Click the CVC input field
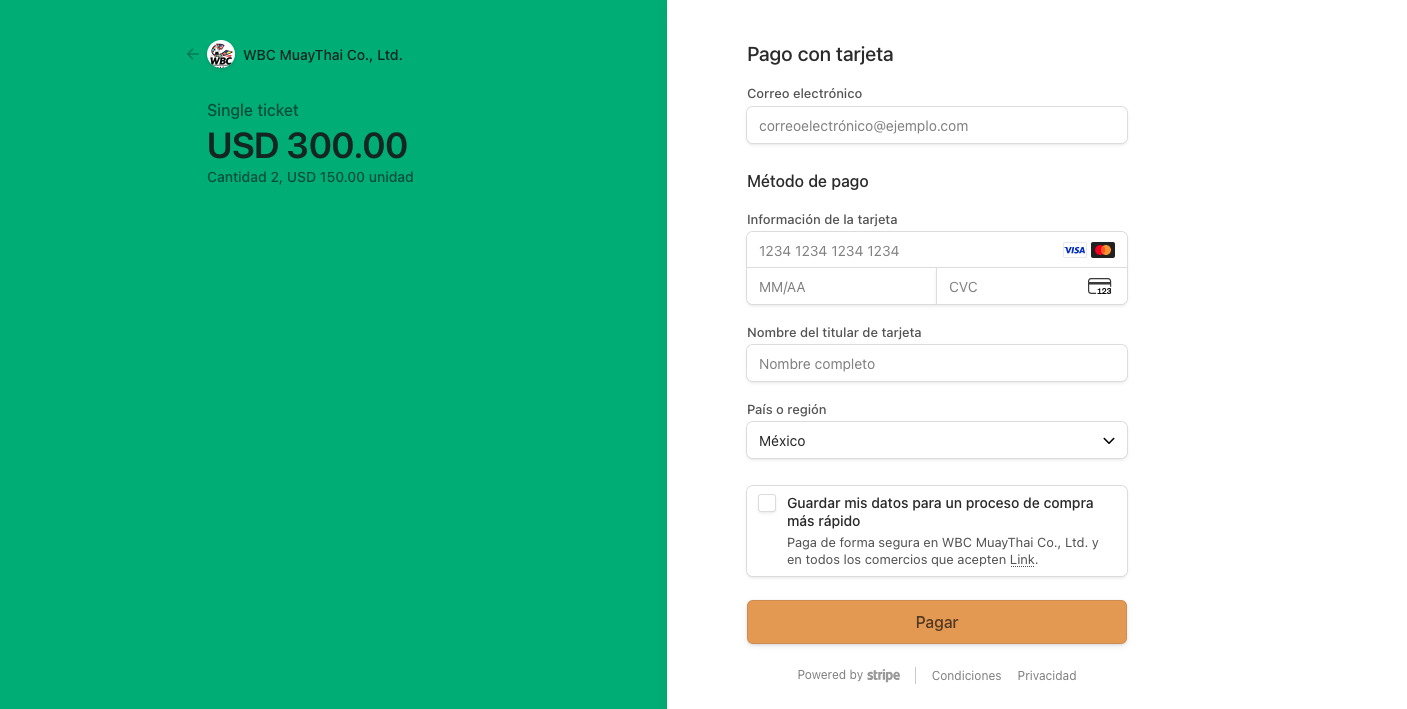 pyautogui.click(x=1032, y=287)
